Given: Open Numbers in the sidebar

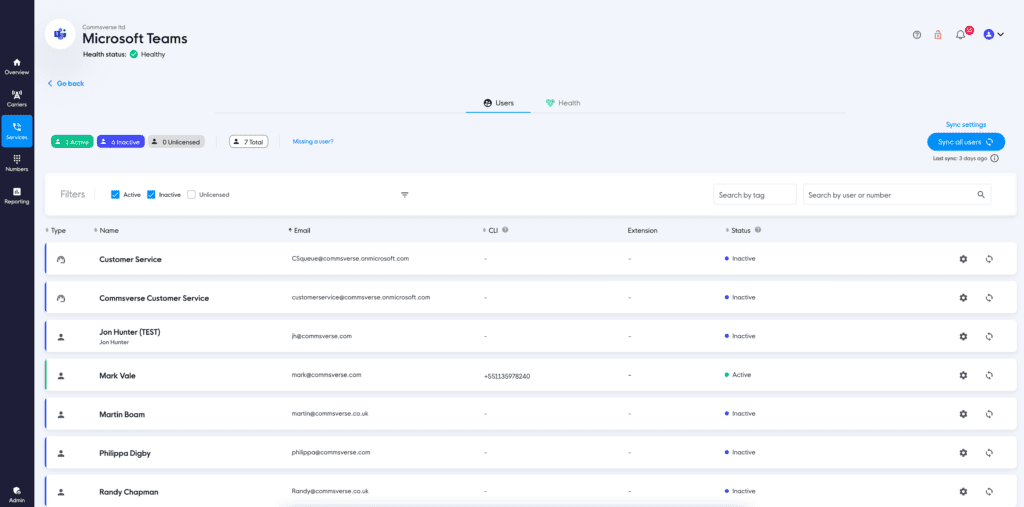Looking at the screenshot, I should click(17, 163).
